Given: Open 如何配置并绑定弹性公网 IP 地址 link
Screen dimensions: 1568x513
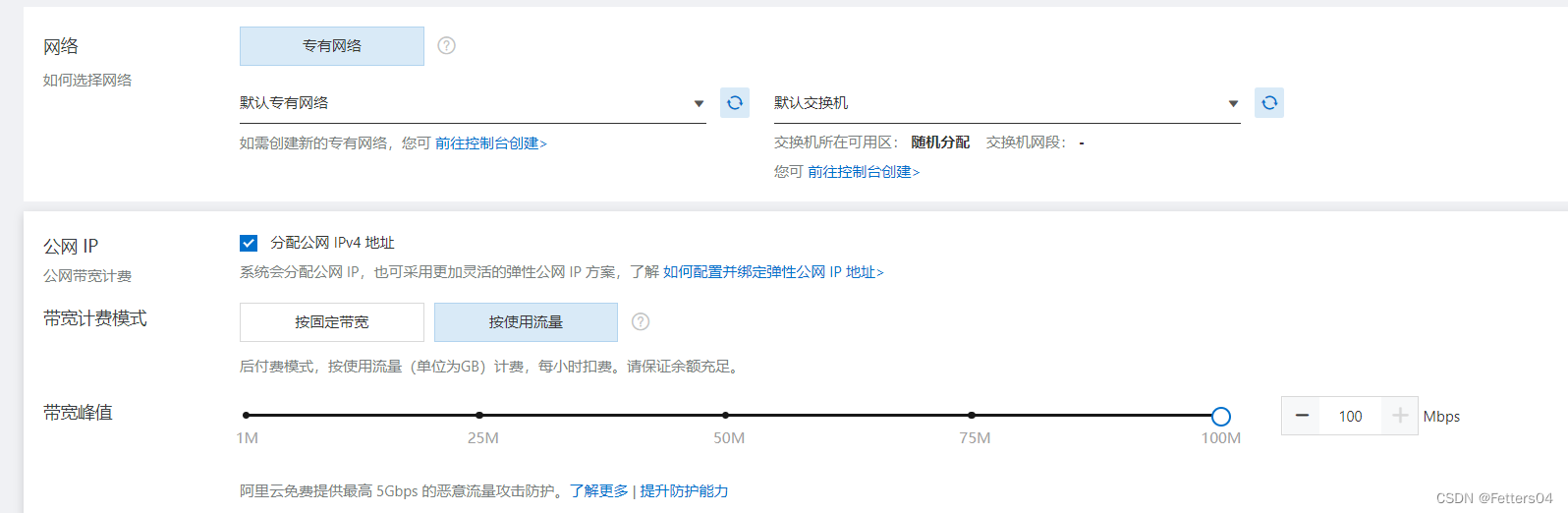Looking at the screenshot, I should pyautogui.click(x=773, y=272).
